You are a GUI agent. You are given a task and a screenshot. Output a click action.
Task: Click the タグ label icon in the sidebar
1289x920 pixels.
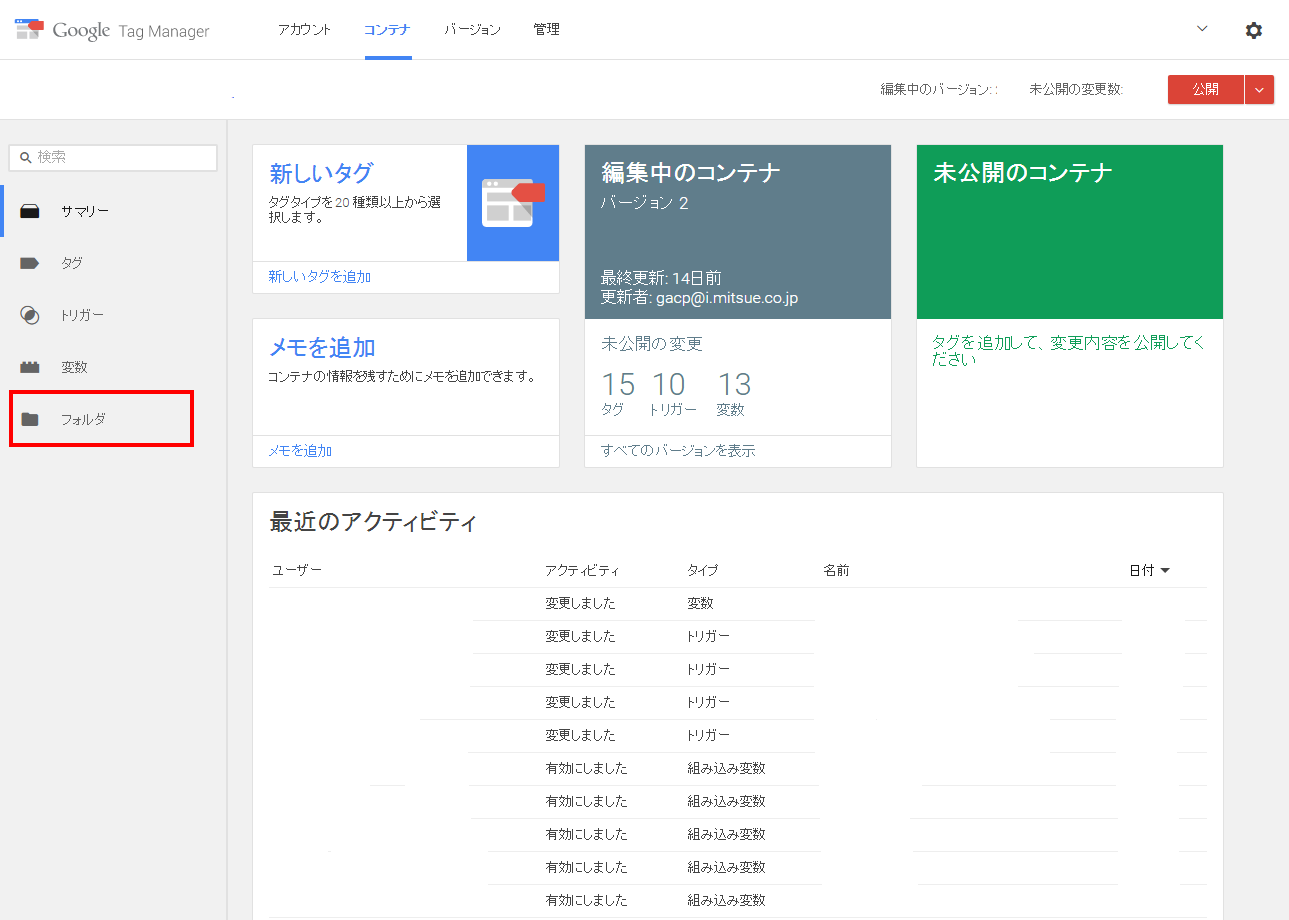(x=30, y=263)
